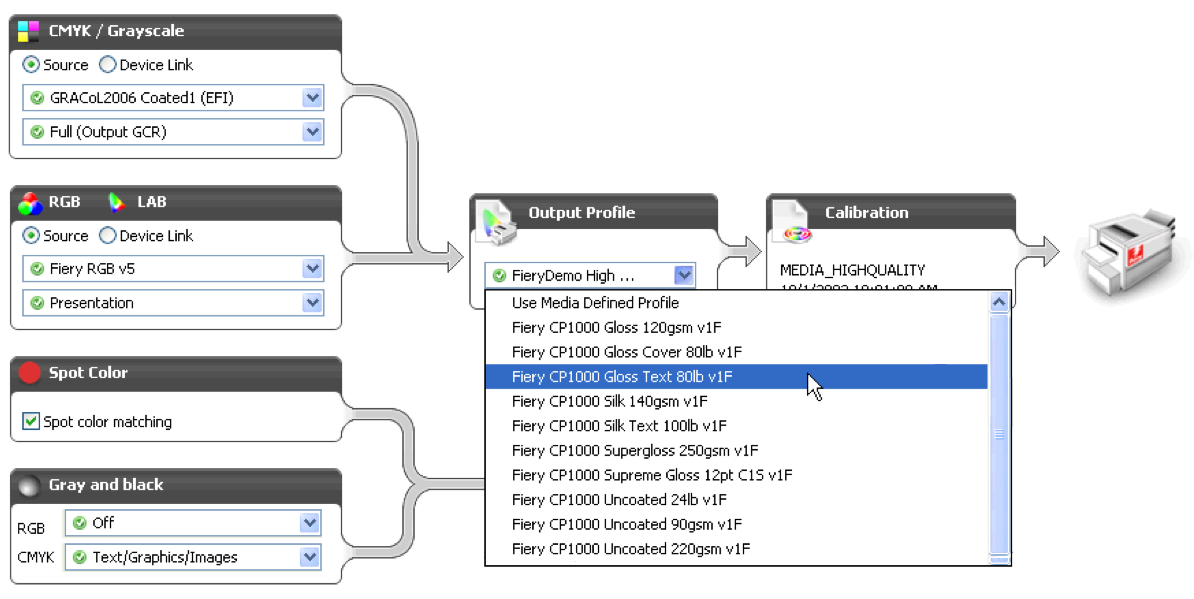
Task: Choose Fiery CP1000 Silk 140gsm v1F
Action: [x=736, y=401]
